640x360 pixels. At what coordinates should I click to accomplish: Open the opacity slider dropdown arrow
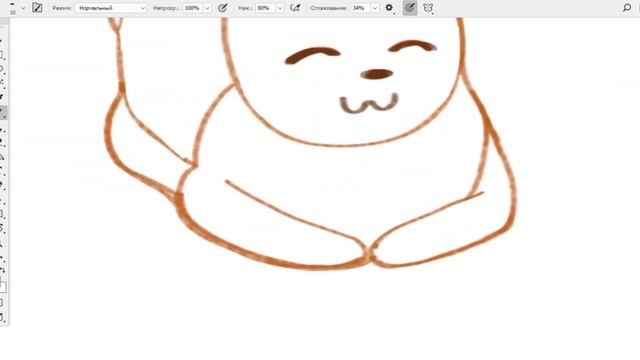point(207,8)
